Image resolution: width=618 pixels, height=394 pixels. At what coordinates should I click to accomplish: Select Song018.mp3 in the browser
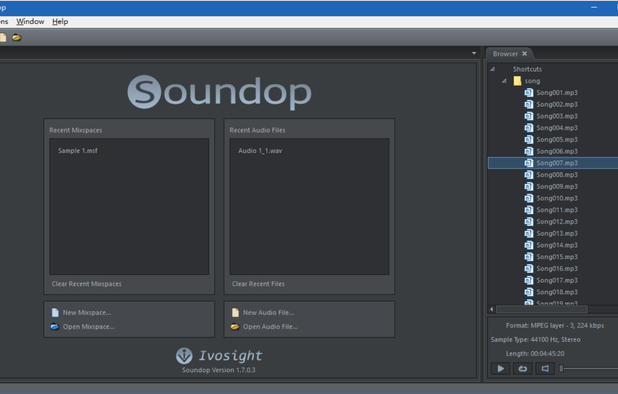tap(557, 292)
